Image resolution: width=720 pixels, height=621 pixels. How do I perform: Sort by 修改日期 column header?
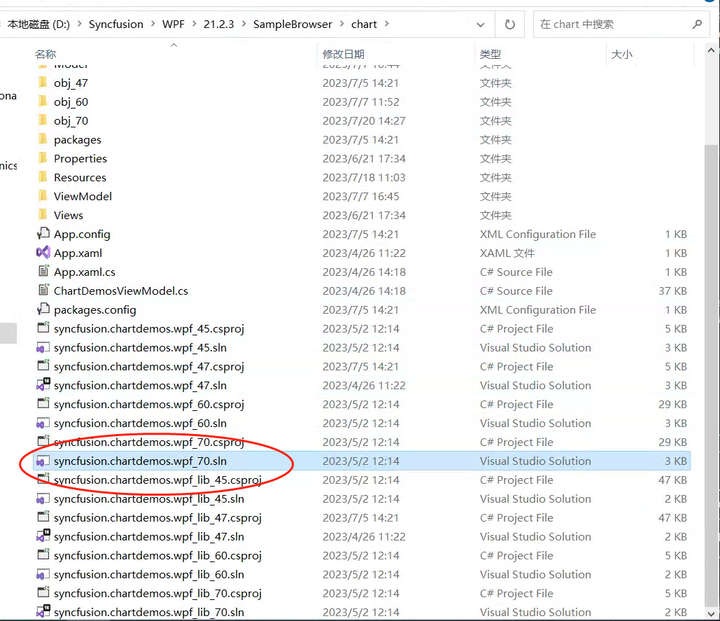pyautogui.click(x=343, y=54)
